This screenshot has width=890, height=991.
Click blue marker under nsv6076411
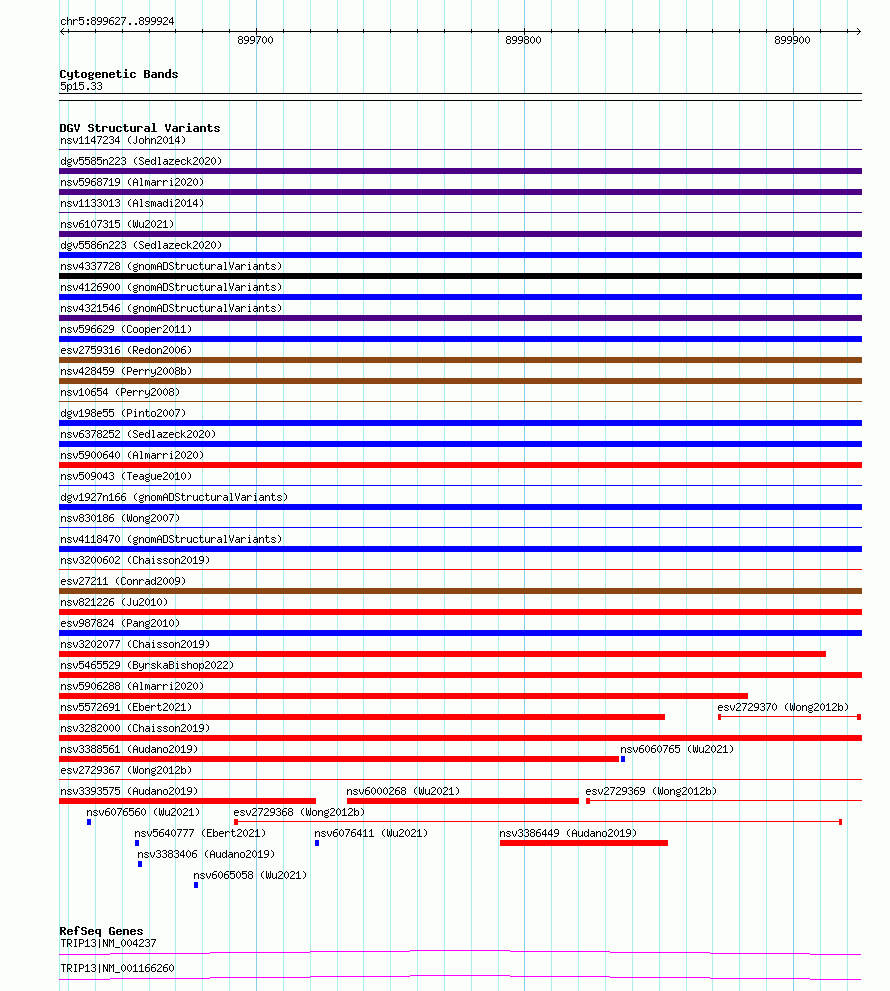[317, 843]
